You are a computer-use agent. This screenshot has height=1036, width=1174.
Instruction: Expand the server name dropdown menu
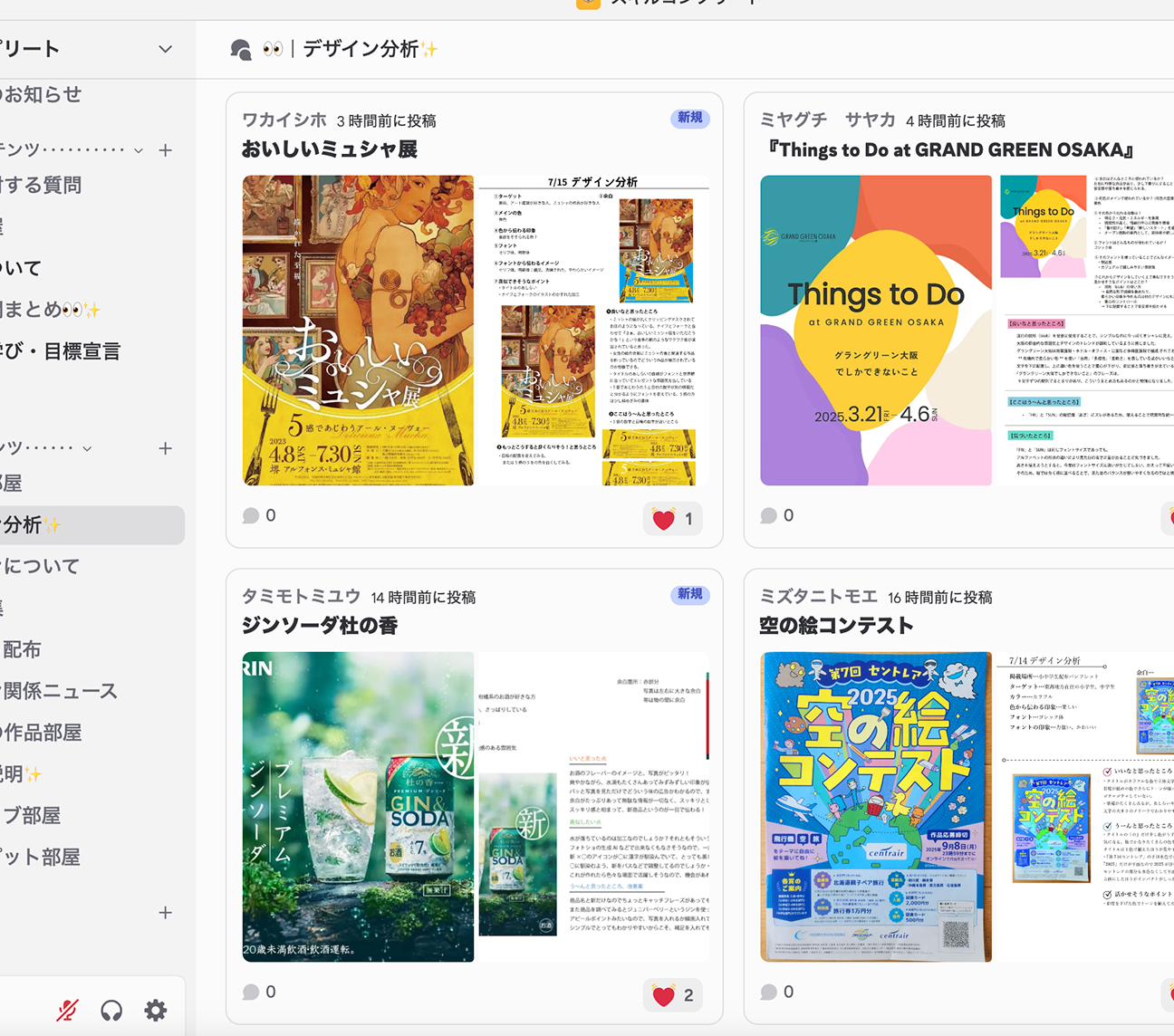[165, 49]
